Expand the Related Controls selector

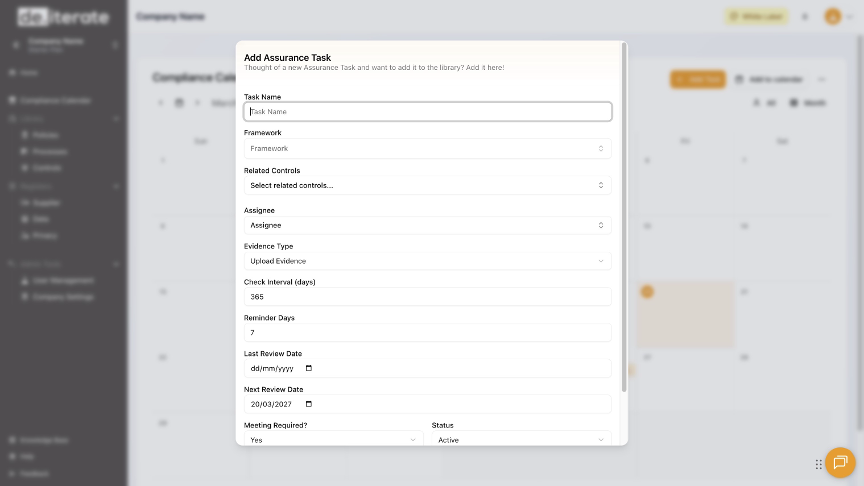click(x=427, y=185)
